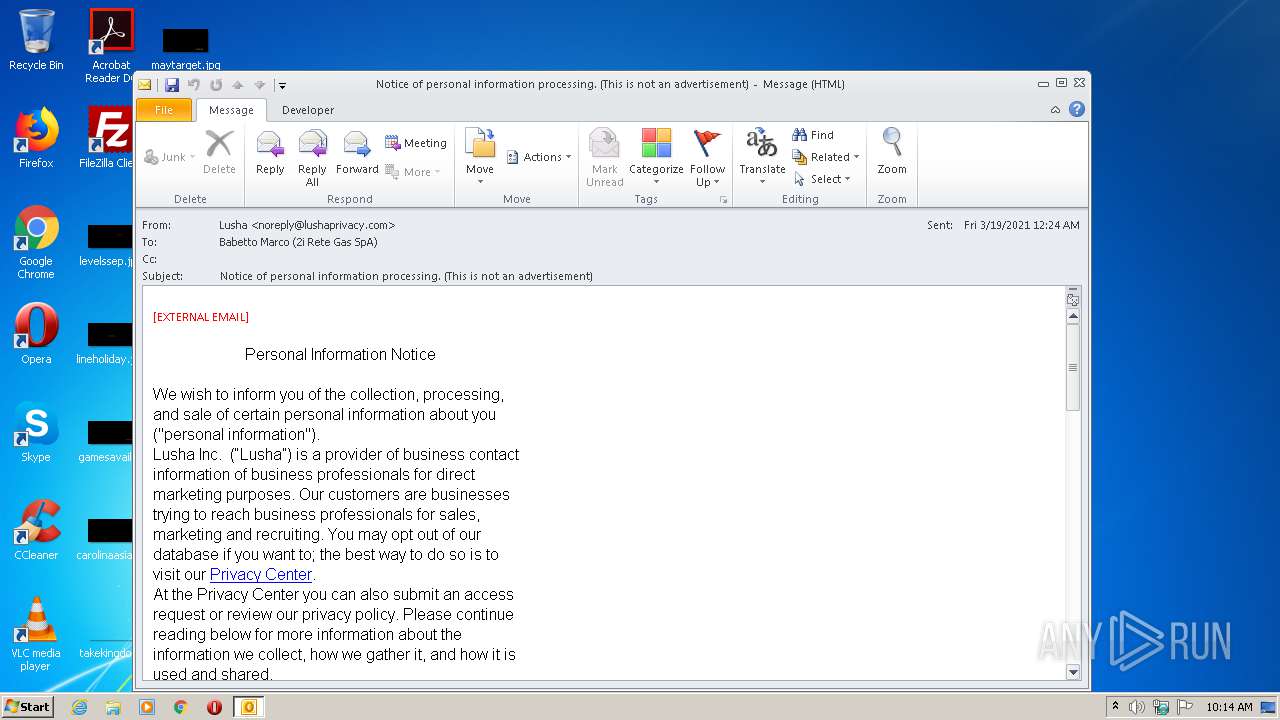This screenshot has width=1280, height=720.
Task: Switch to the Message tab
Action: point(231,110)
